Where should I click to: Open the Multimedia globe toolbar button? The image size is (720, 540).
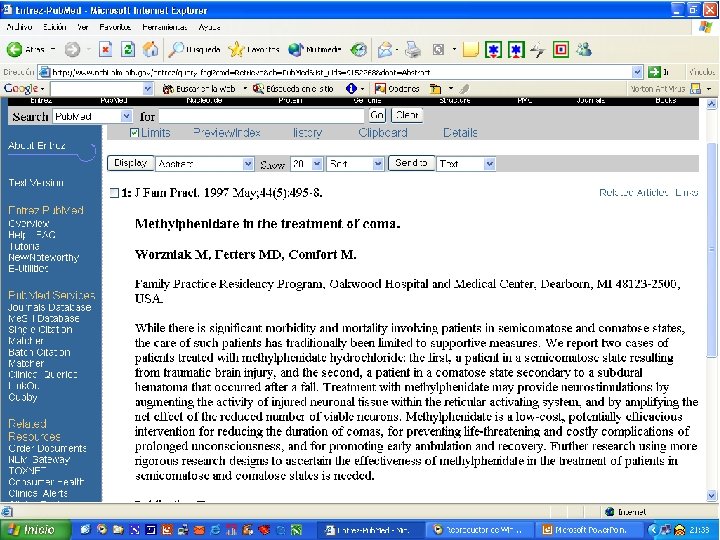(315, 50)
